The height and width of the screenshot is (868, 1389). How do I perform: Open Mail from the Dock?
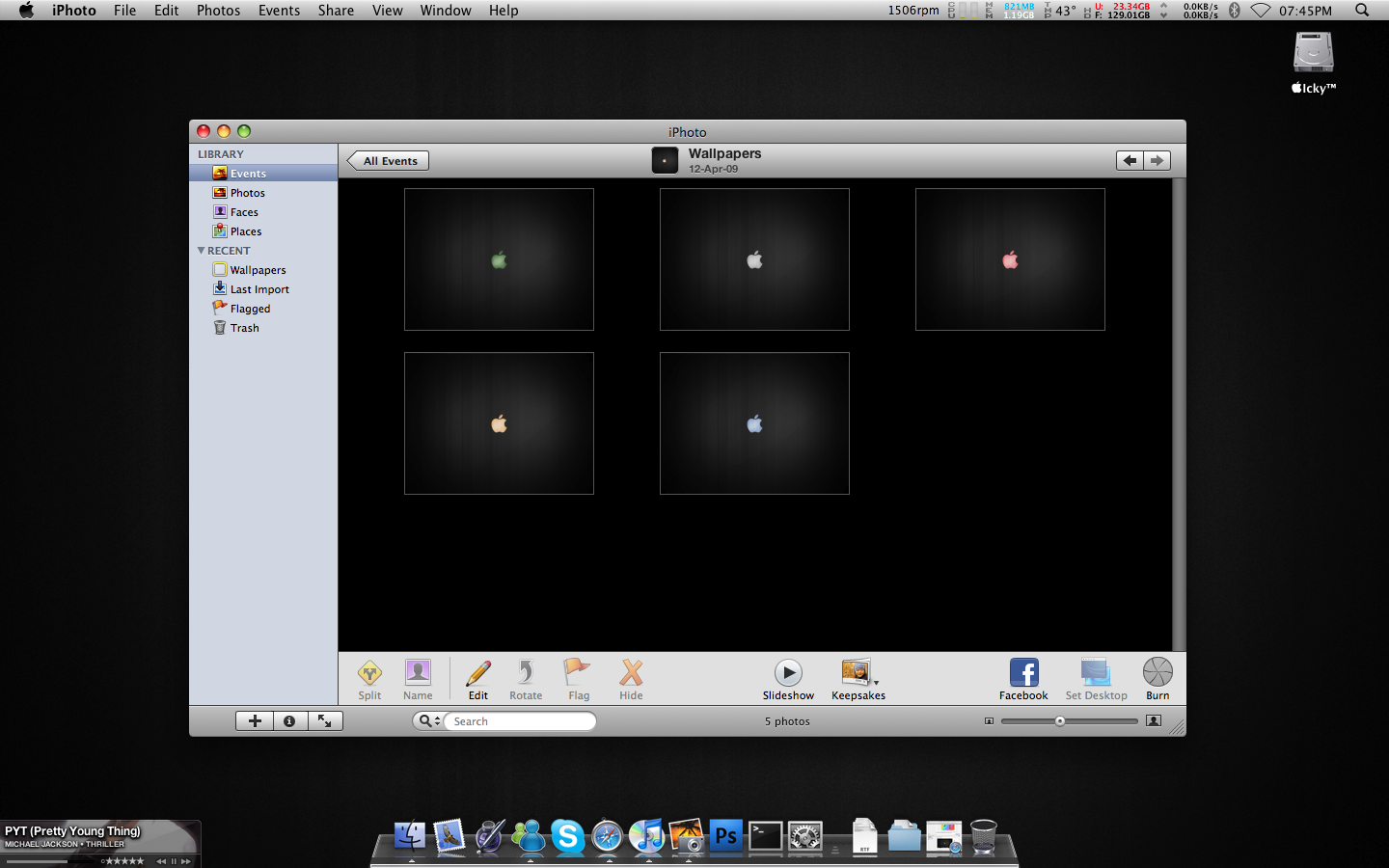[x=449, y=835]
